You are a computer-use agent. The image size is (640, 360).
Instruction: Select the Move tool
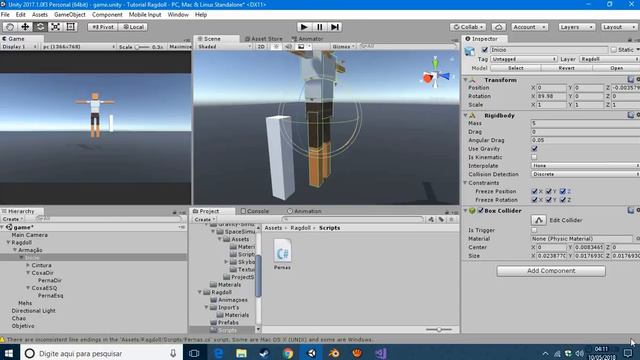pos(25,27)
